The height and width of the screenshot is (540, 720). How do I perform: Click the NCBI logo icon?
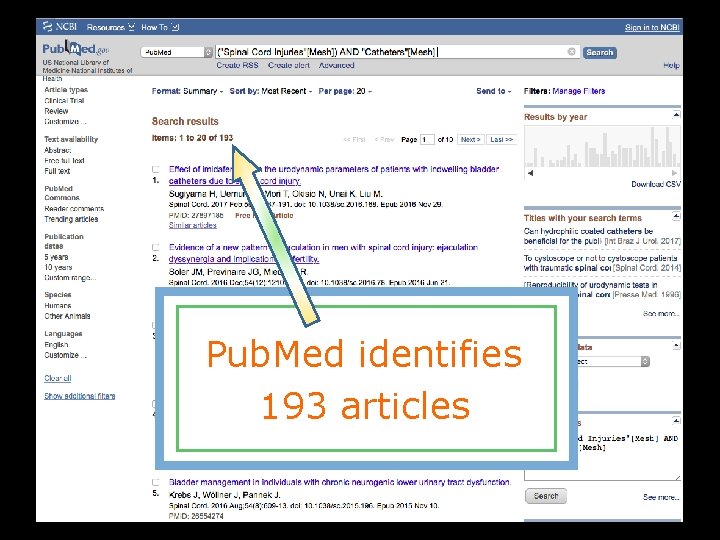47,27
